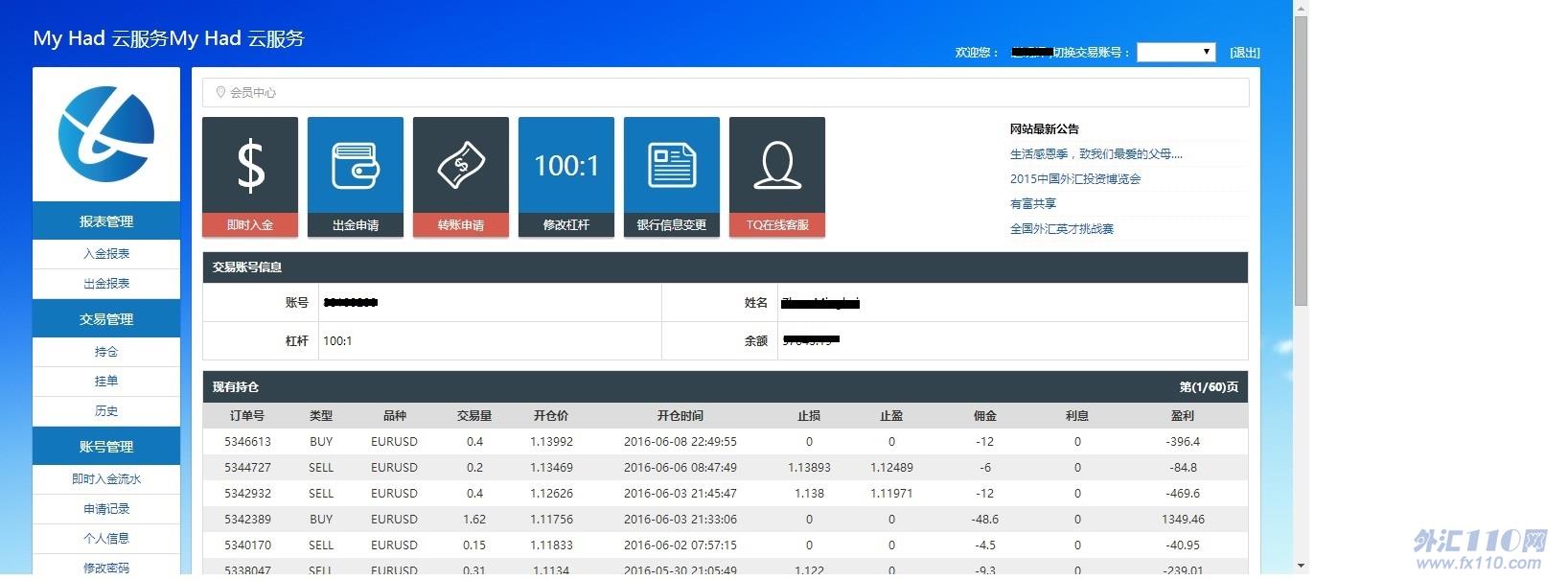The image size is (1568, 580).
Task: Click order number 5346613
Action: (x=247, y=442)
